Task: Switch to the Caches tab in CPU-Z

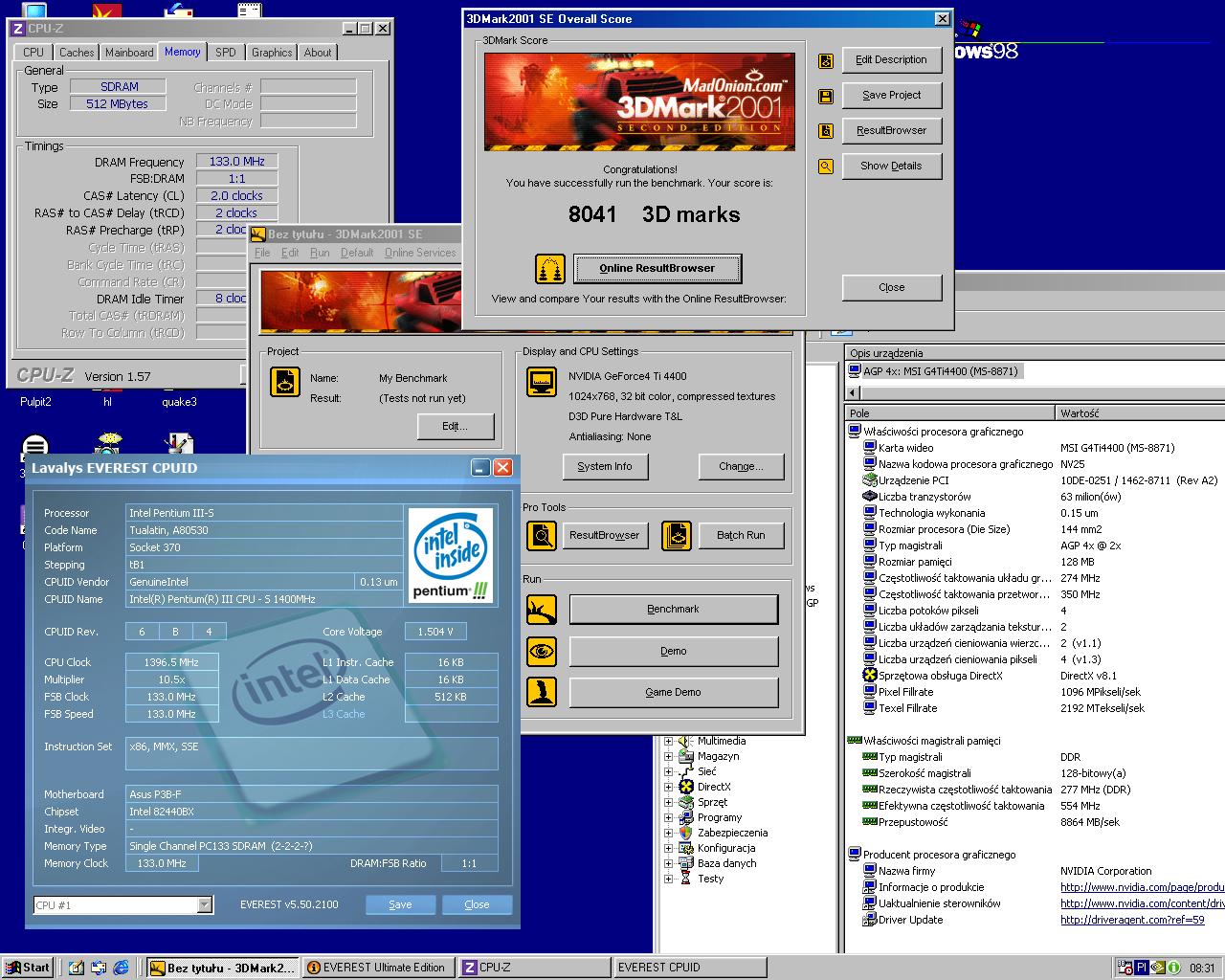Action: click(77, 53)
